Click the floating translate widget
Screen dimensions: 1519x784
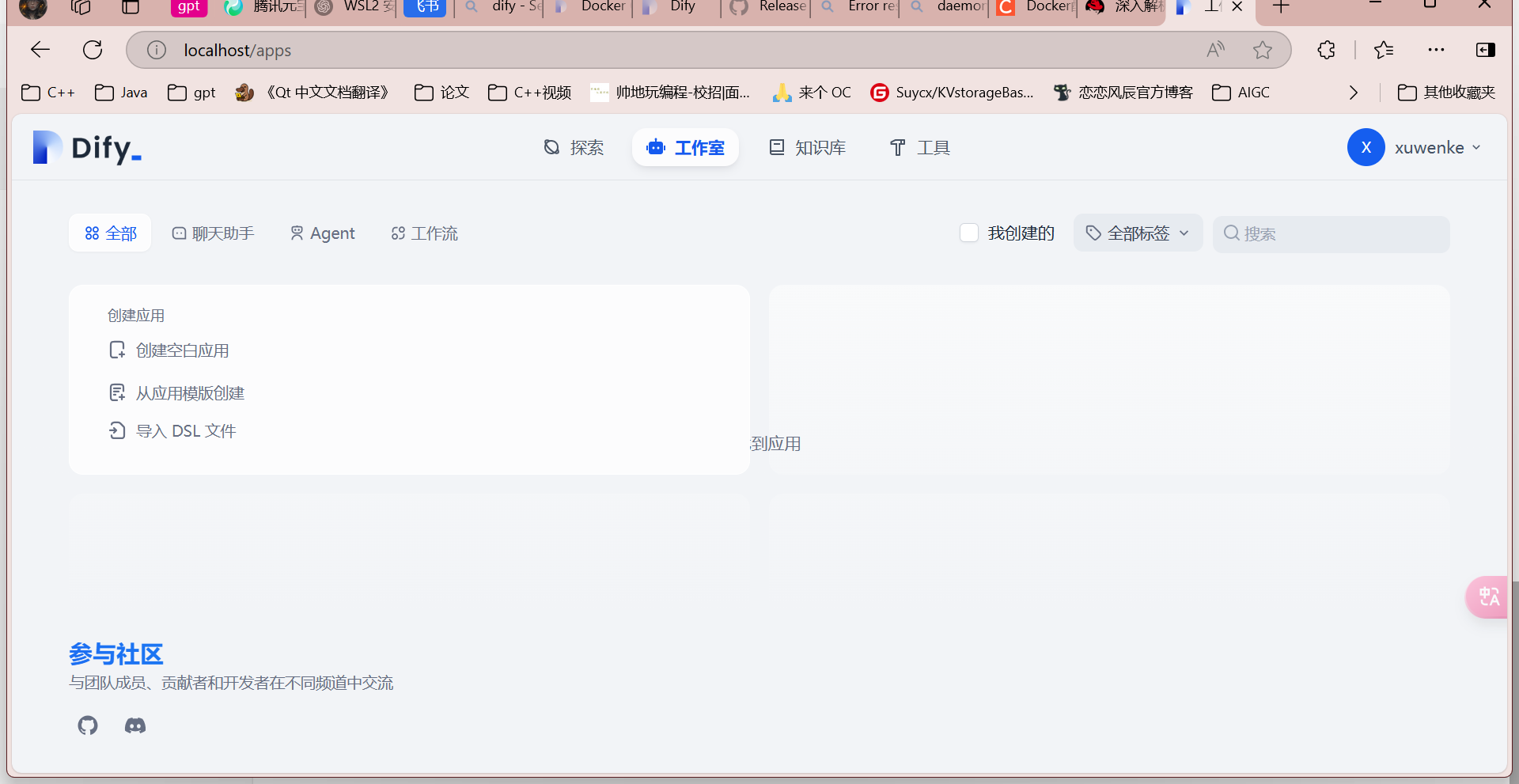pos(1487,597)
